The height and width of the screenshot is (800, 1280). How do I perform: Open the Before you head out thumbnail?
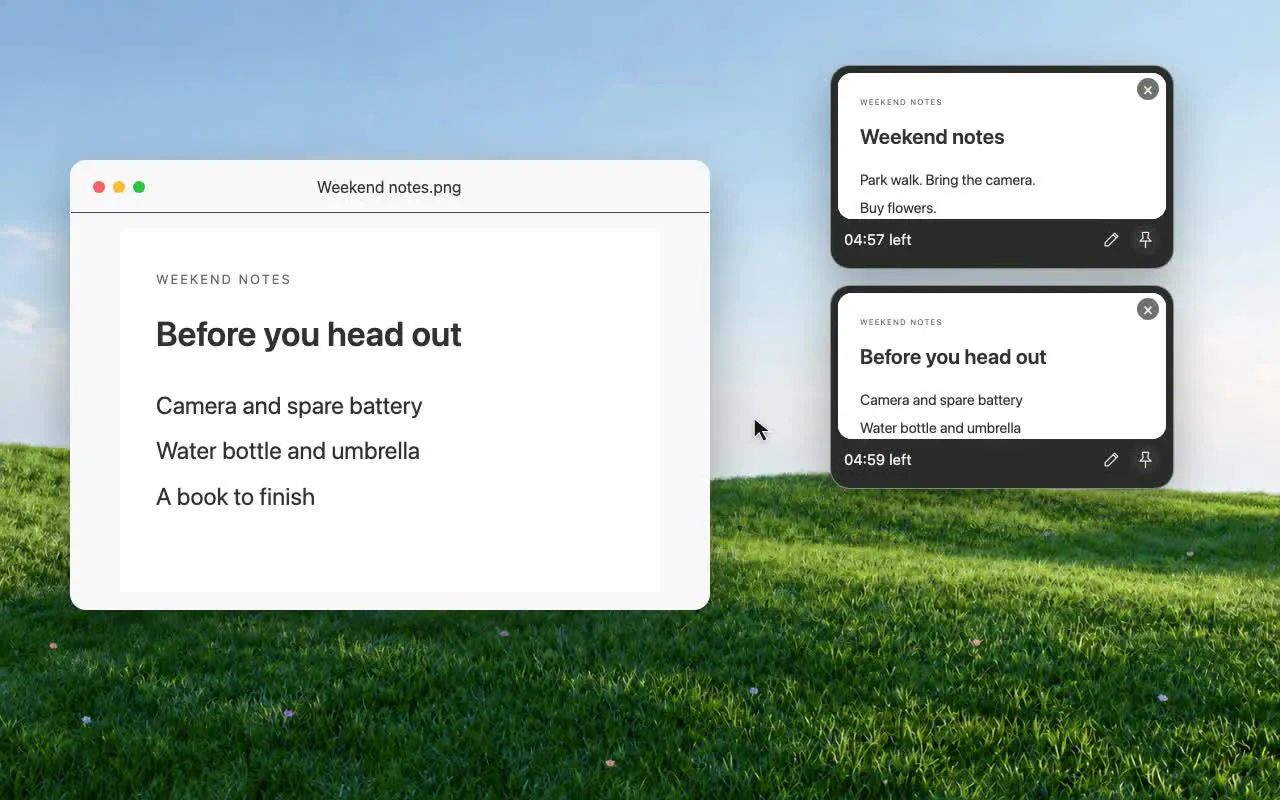[1002, 366]
